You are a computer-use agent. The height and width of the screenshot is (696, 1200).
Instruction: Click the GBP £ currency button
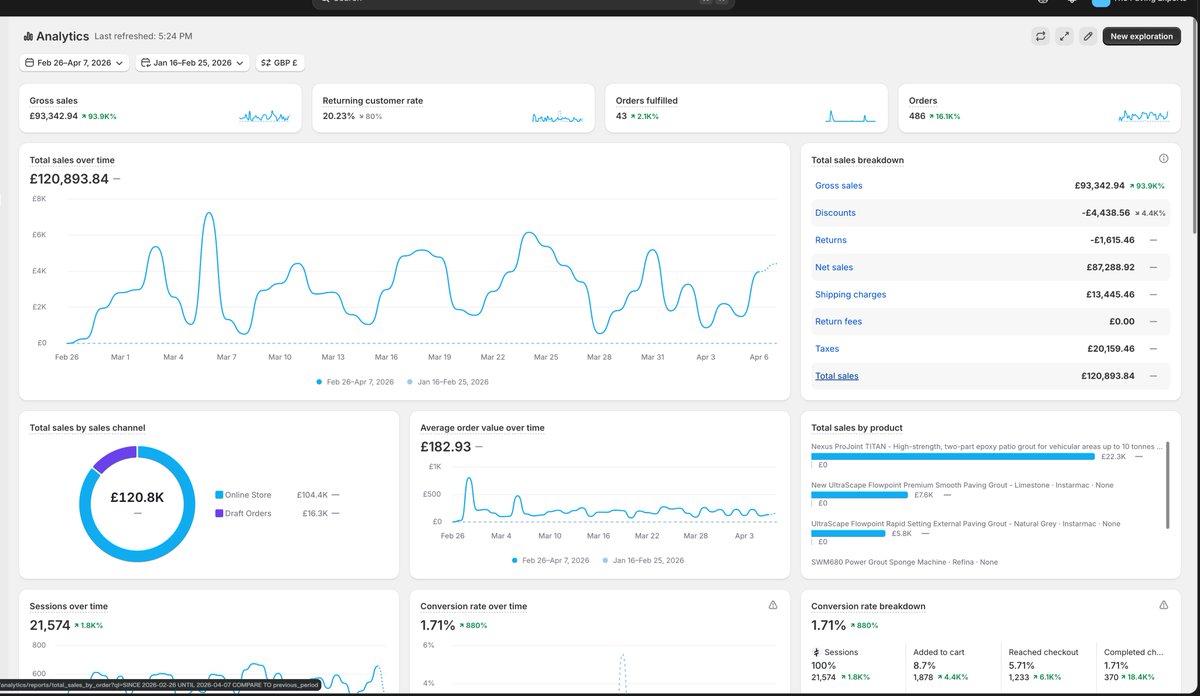pos(281,62)
